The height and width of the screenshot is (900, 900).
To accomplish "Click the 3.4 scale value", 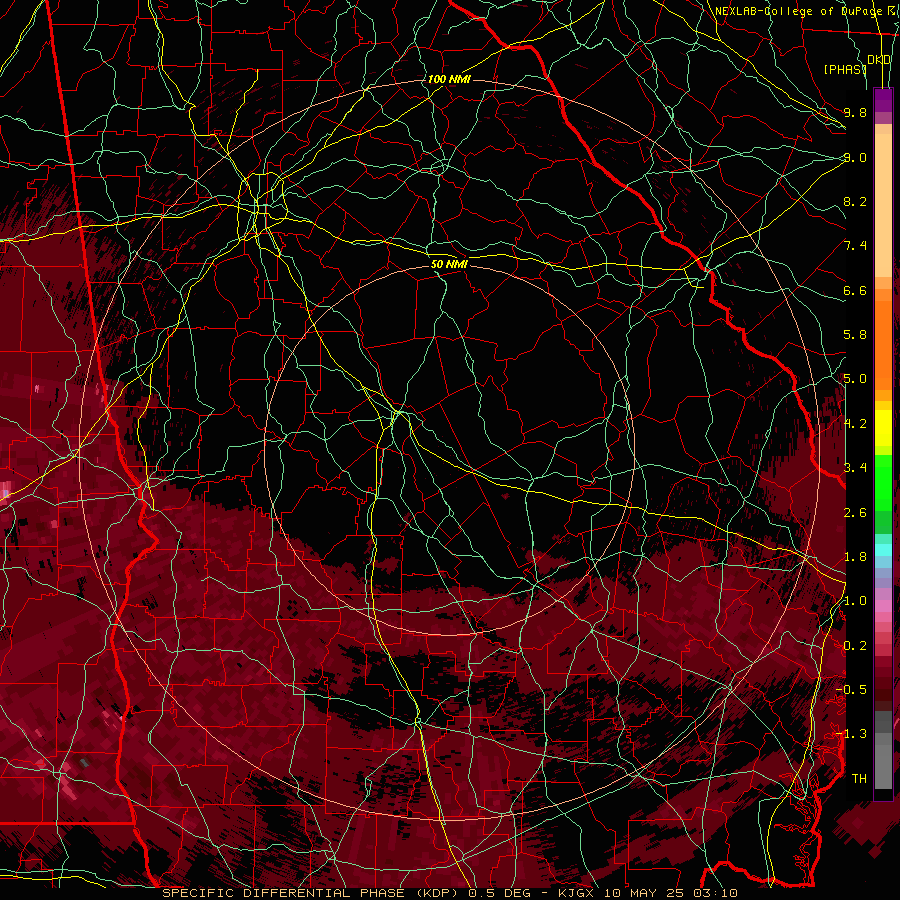I will coord(855,468).
